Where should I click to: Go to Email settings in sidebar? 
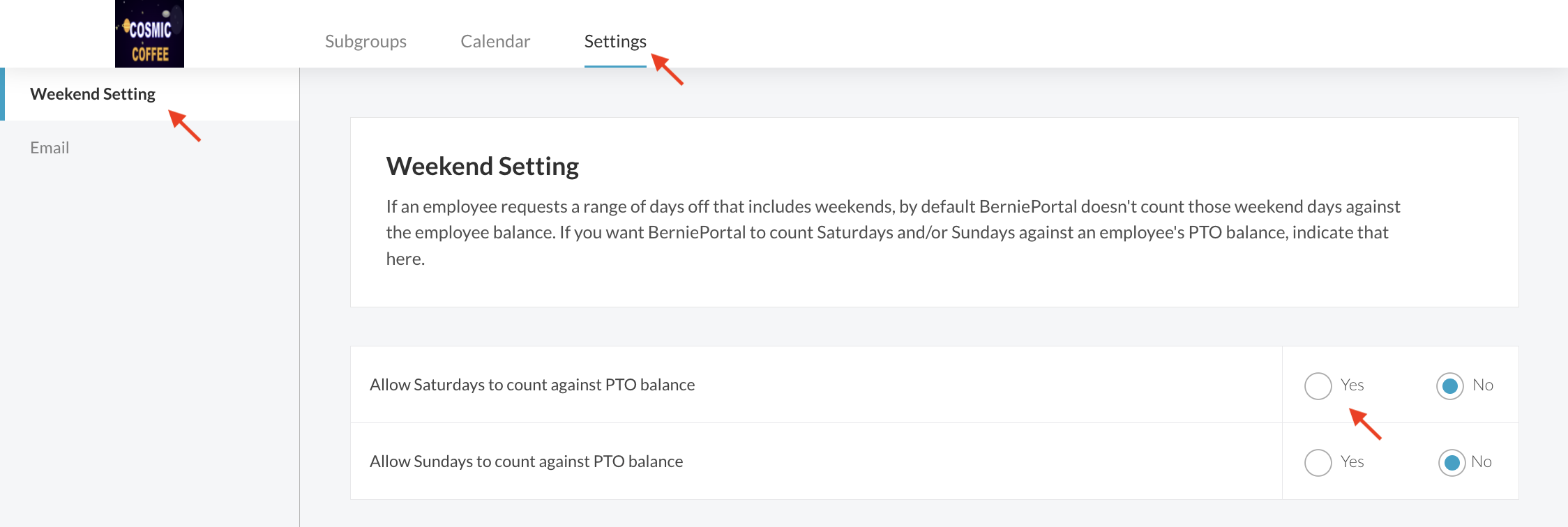click(50, 148)
